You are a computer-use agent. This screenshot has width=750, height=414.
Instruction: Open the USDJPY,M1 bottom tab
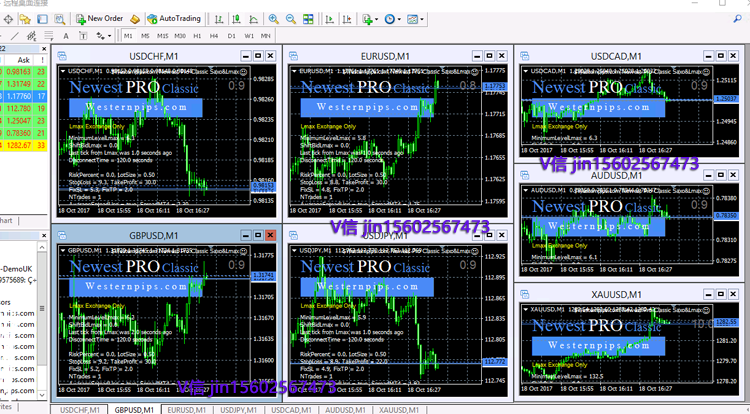point(239,410)
